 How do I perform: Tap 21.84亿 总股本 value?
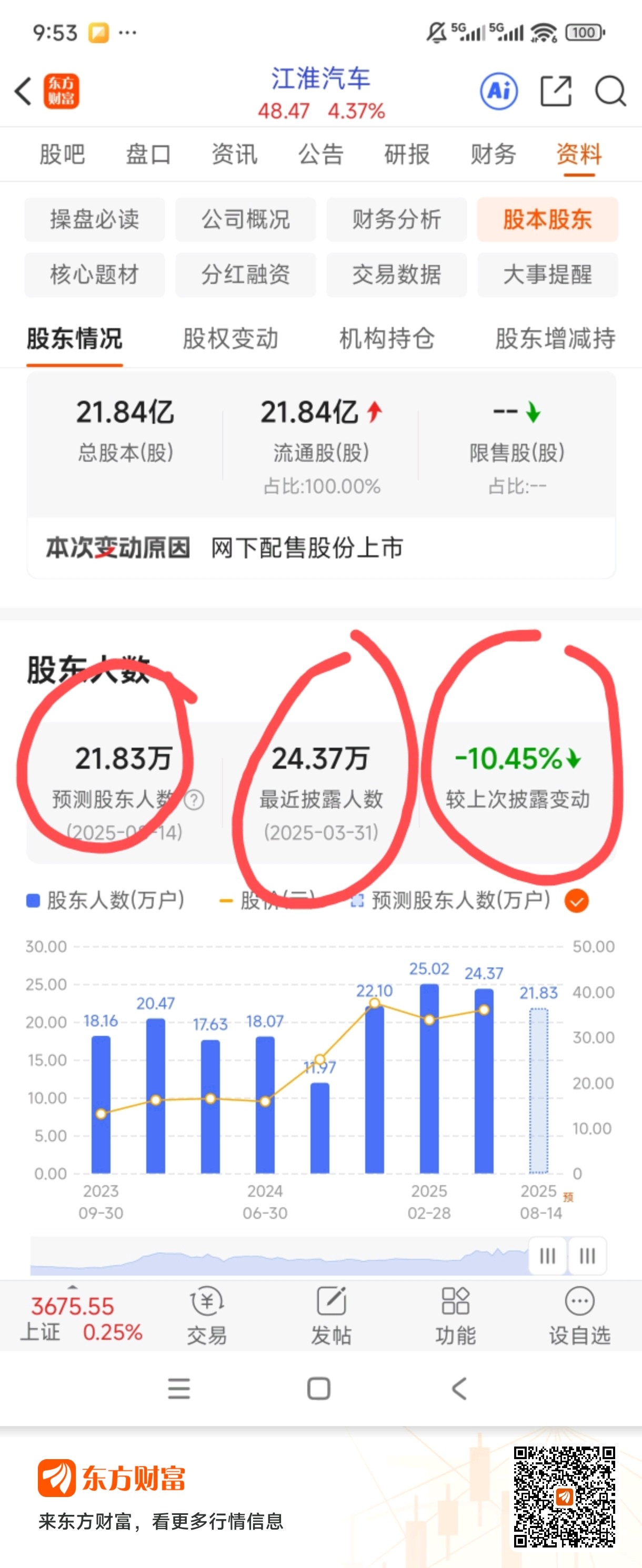(x=125, y=412)
